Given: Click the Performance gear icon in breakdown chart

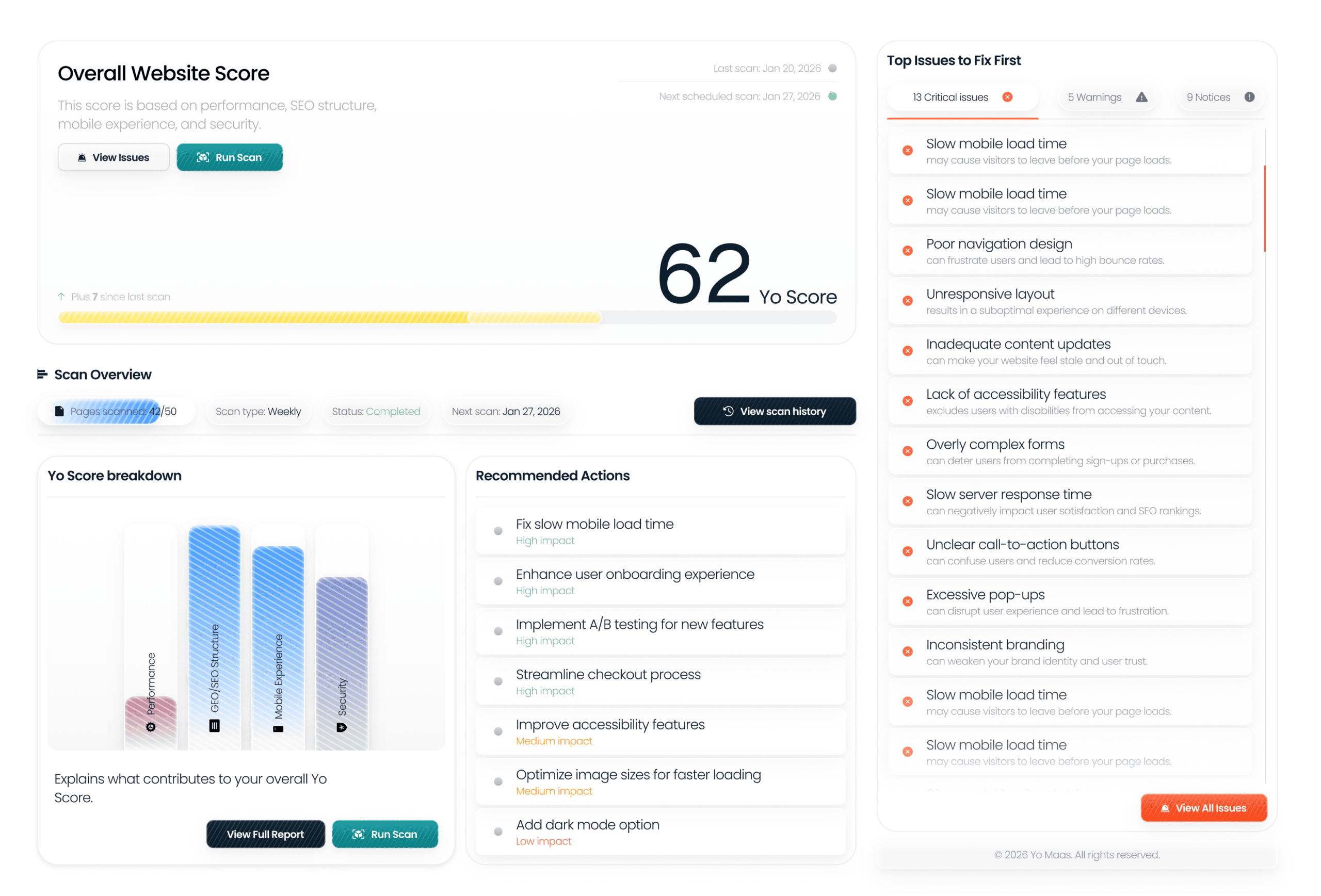Looking at the screenshot, I should pos(151,727).
